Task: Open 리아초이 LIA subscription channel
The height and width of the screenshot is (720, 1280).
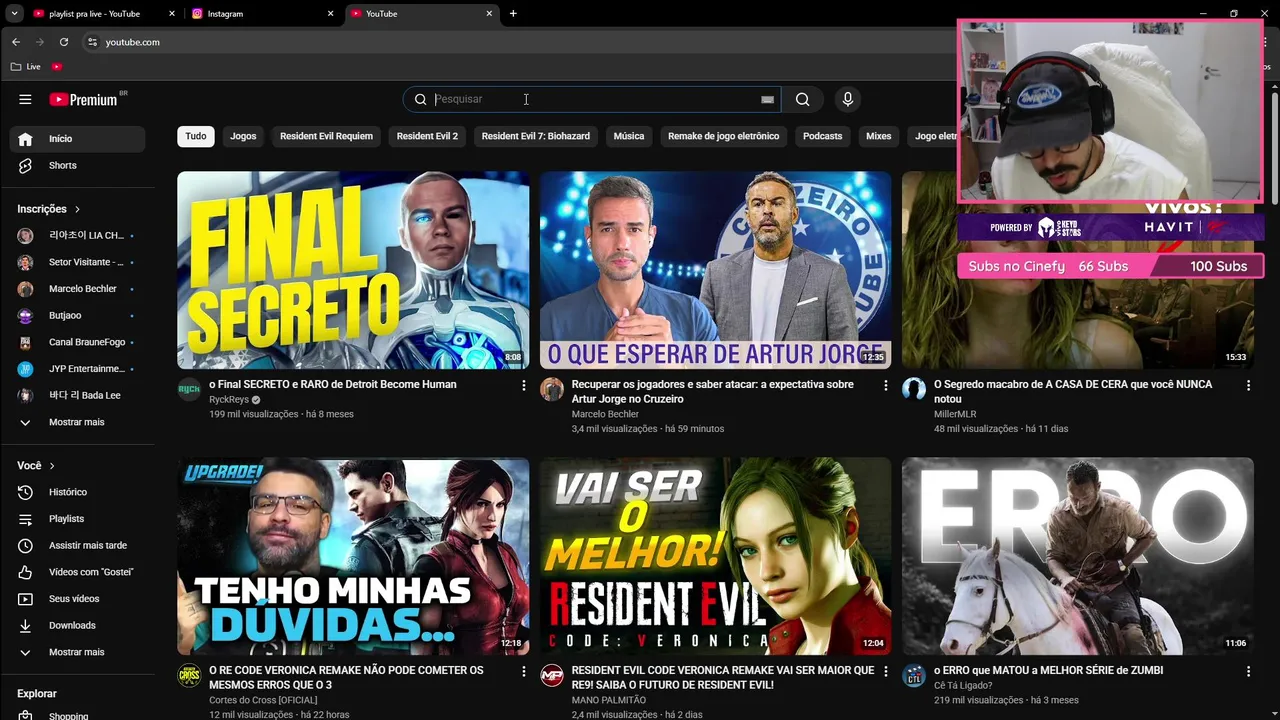Action: (77, 236)
